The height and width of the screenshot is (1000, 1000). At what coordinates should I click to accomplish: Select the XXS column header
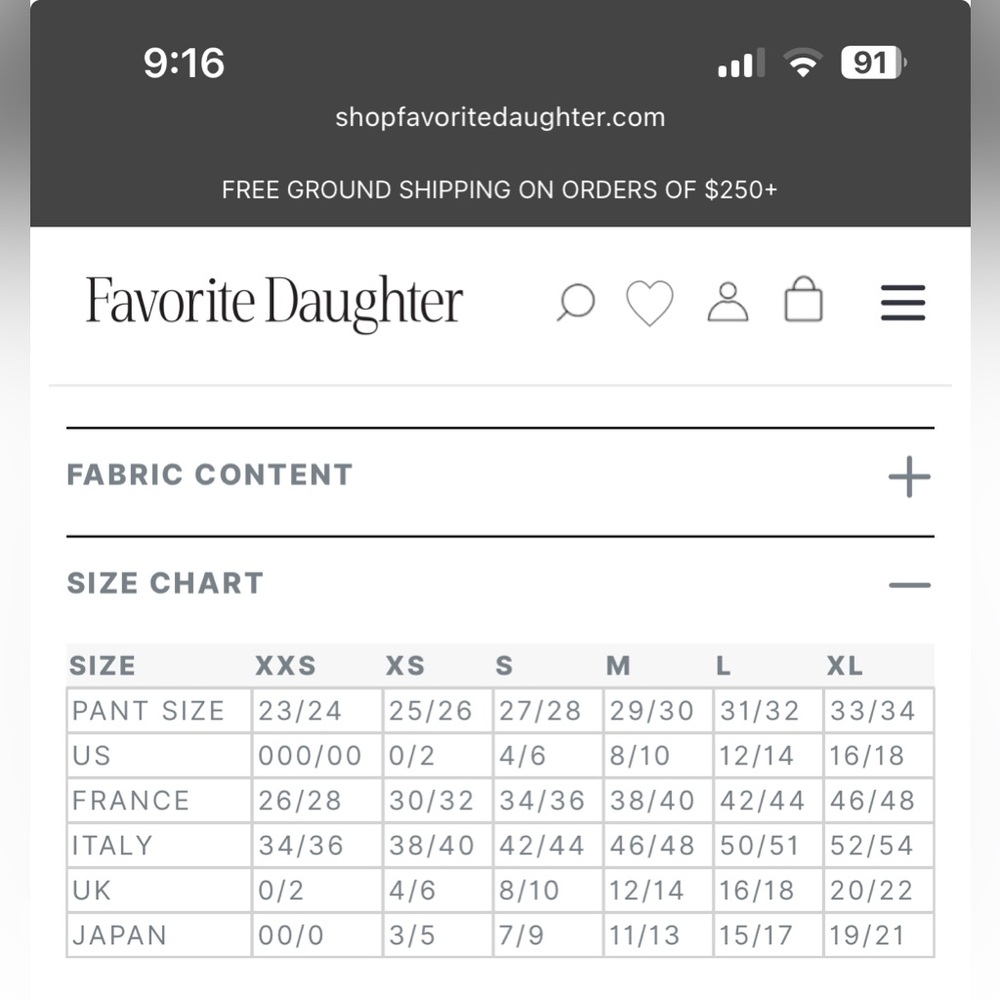pyautogui.click(x=286, y=666)
